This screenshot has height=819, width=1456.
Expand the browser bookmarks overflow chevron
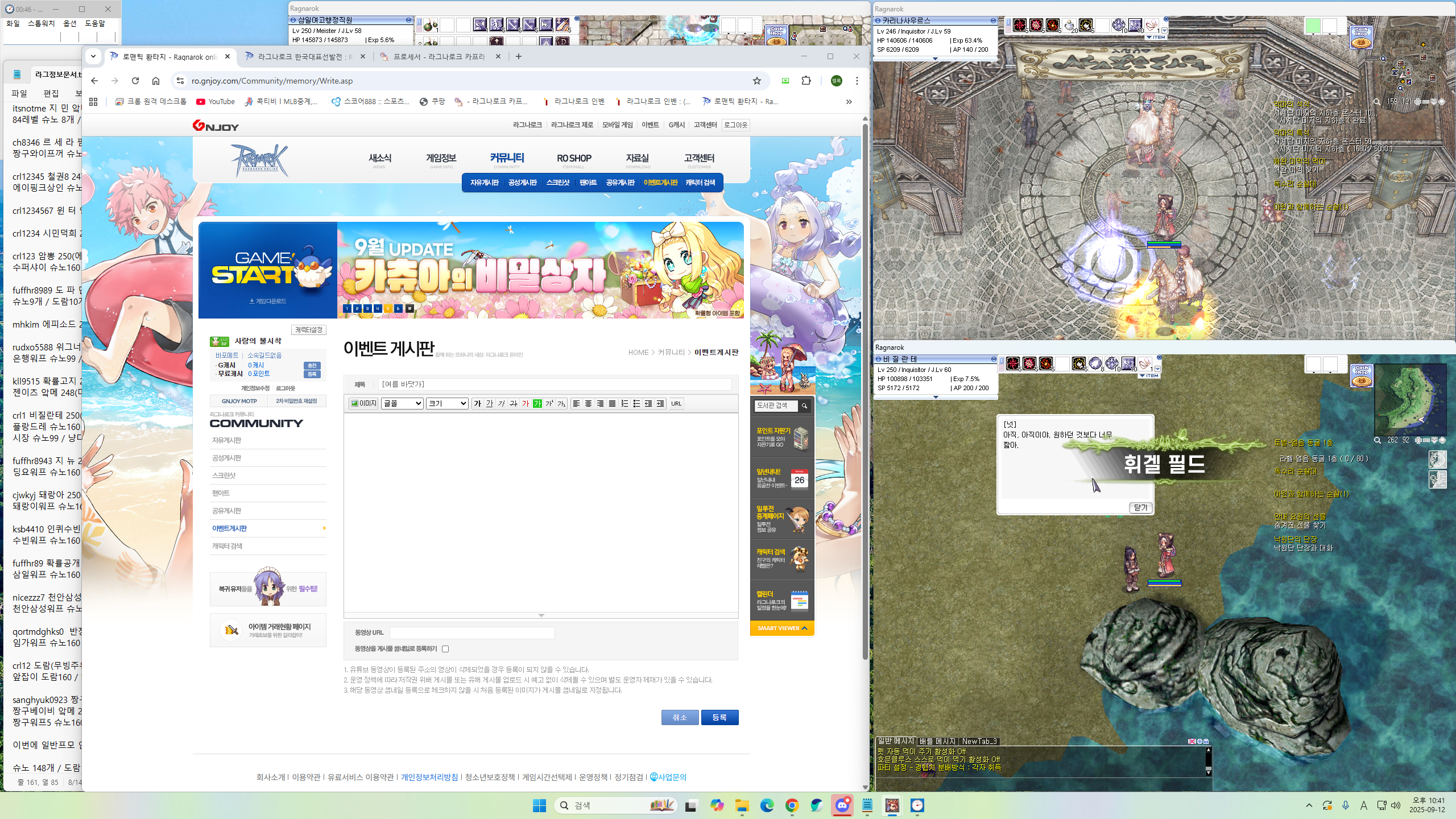[x=849, y=102]
